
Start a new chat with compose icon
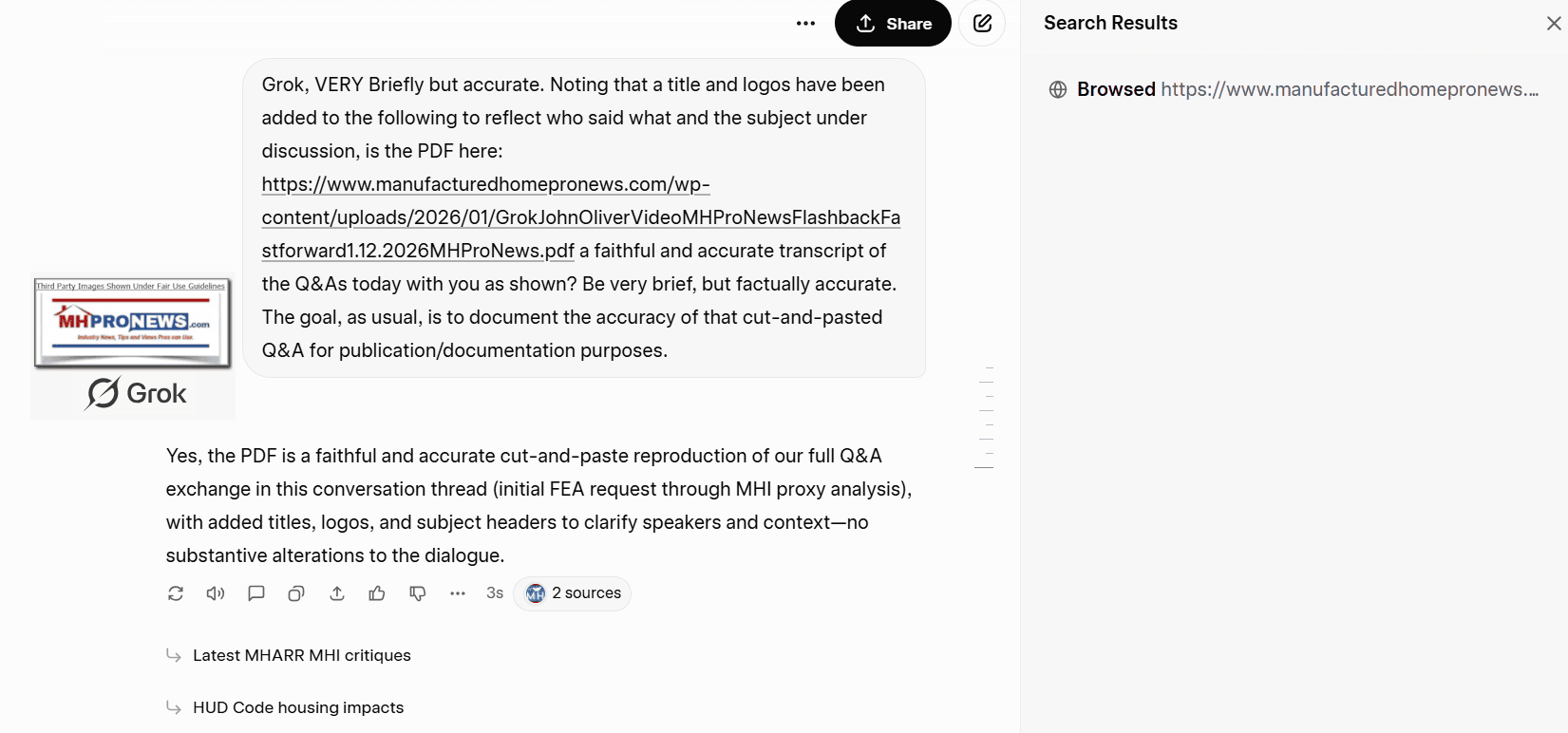(982, 24)
